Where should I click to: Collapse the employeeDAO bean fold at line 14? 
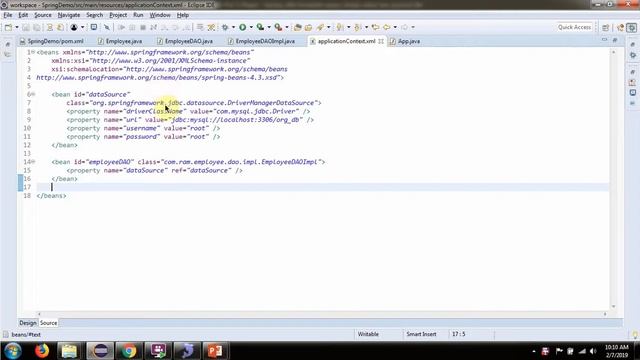[33, 162]
